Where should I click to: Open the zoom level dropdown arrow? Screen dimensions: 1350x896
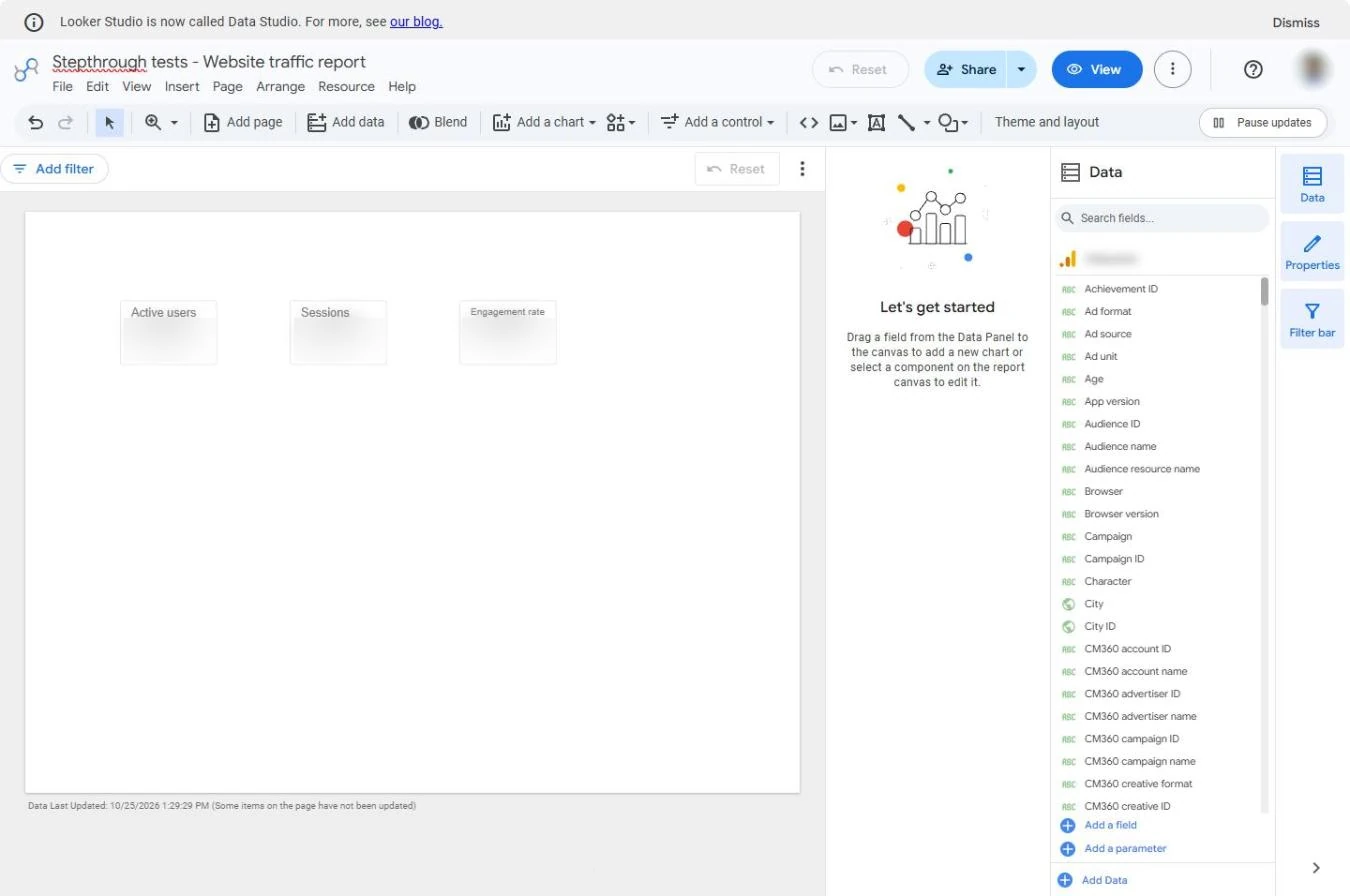coord(174,122)
